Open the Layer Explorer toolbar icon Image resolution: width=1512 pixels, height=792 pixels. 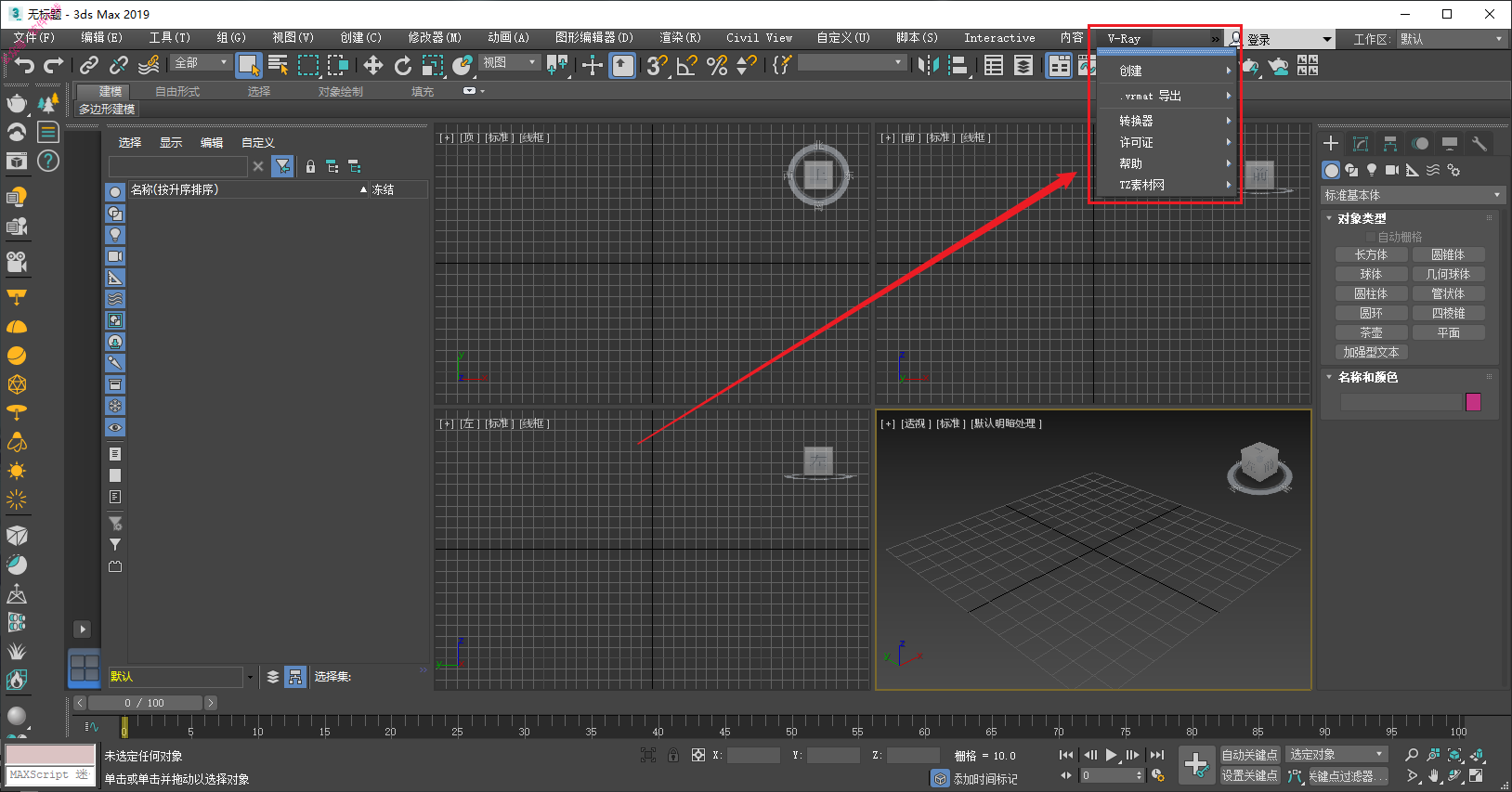point(1023,65)
